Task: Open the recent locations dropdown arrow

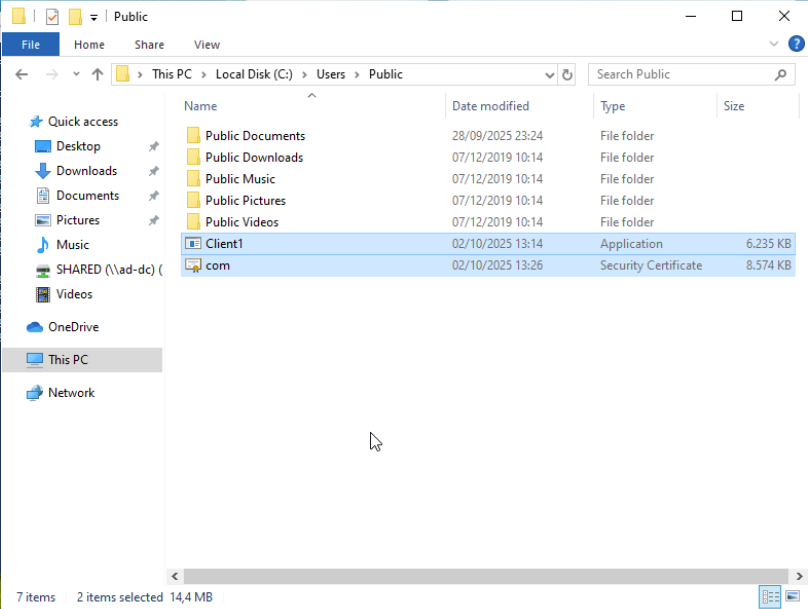Action: tap(76, 74)
